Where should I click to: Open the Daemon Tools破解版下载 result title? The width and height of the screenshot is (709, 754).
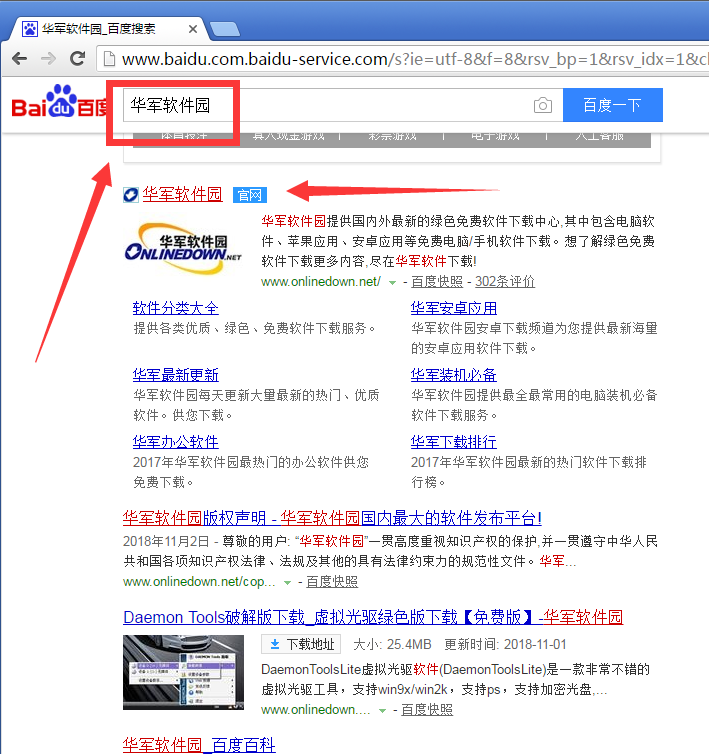[373, 617]
